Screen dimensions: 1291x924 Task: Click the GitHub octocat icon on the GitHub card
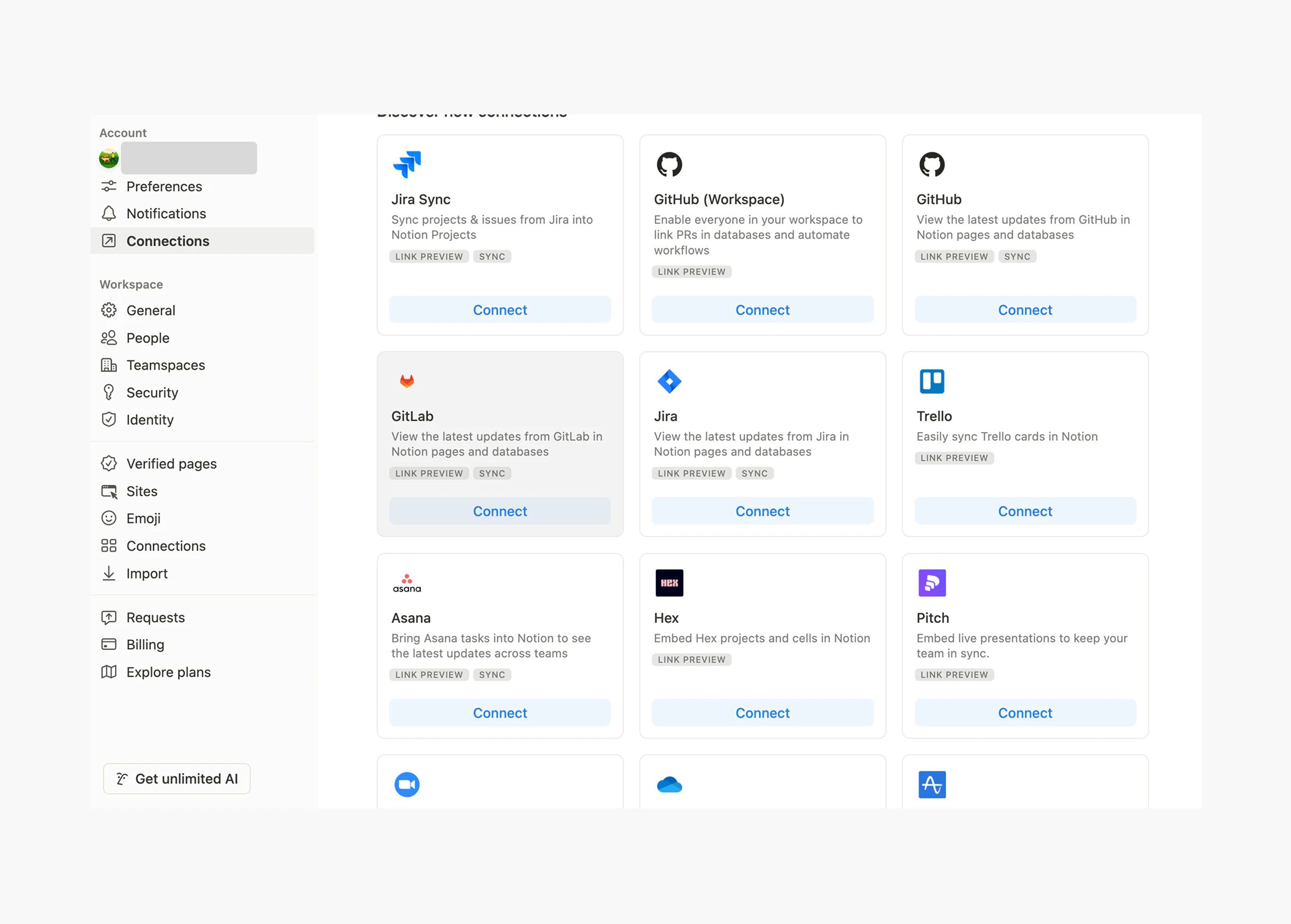click(x=932, y=165)
